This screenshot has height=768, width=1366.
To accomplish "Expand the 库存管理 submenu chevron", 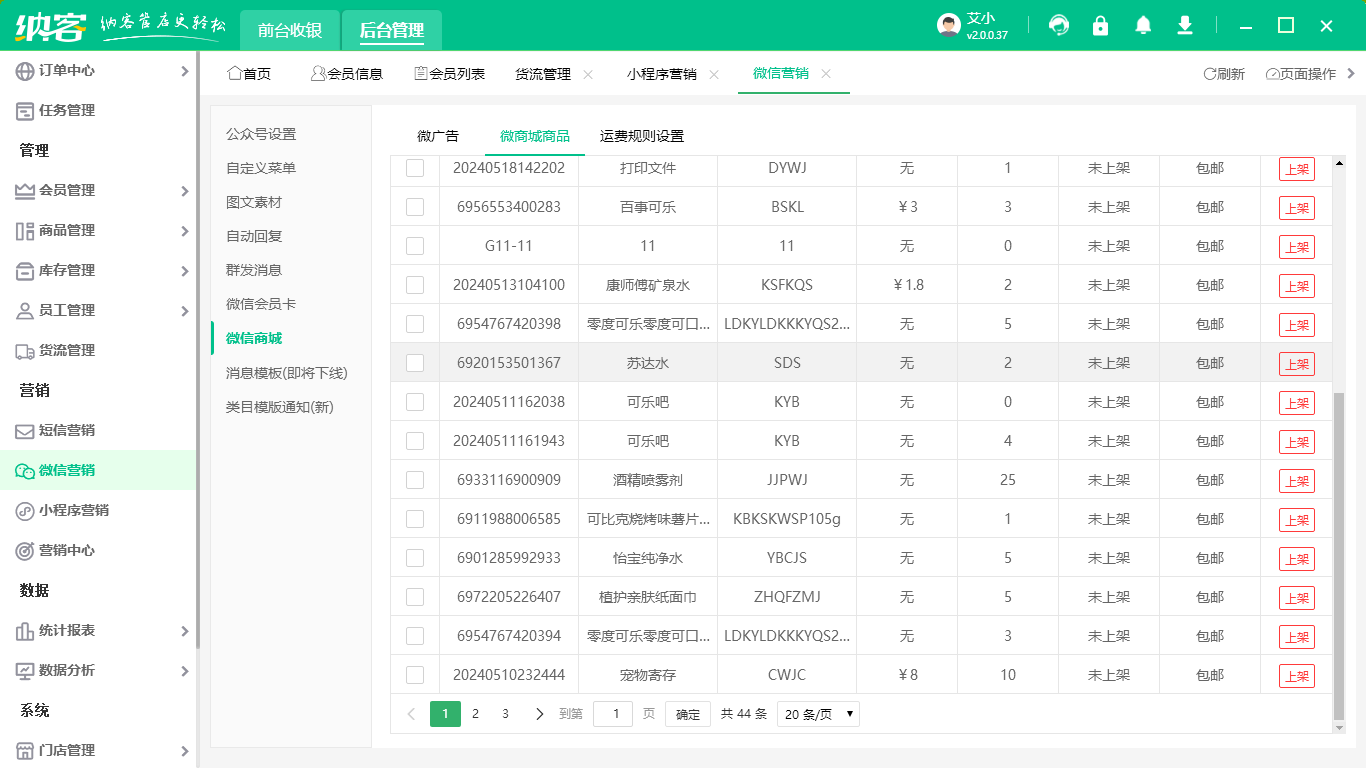I will coord(184,270).
